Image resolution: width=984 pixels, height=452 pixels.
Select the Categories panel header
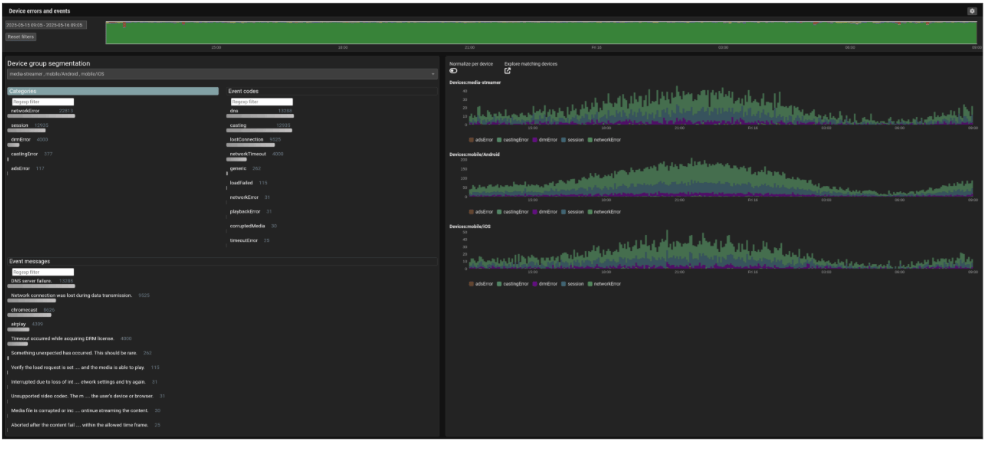113,91
